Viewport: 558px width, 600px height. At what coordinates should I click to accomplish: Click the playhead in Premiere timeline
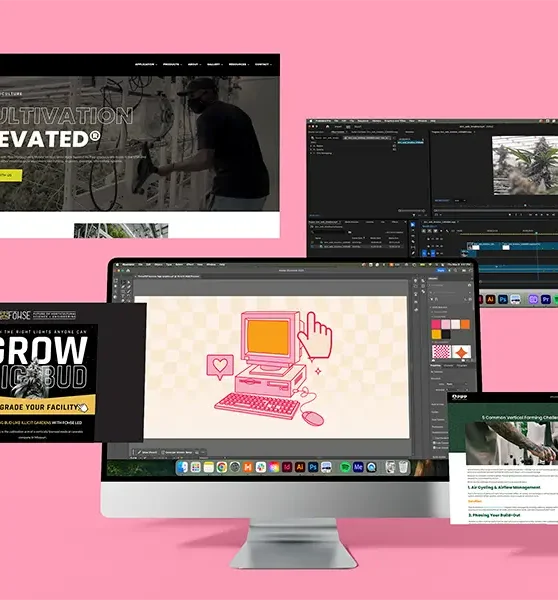[x=536, y=233]
